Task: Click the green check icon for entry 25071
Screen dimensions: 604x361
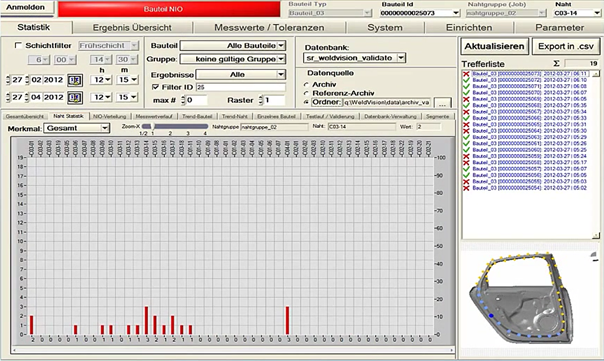Action: [x=466, y=86]
